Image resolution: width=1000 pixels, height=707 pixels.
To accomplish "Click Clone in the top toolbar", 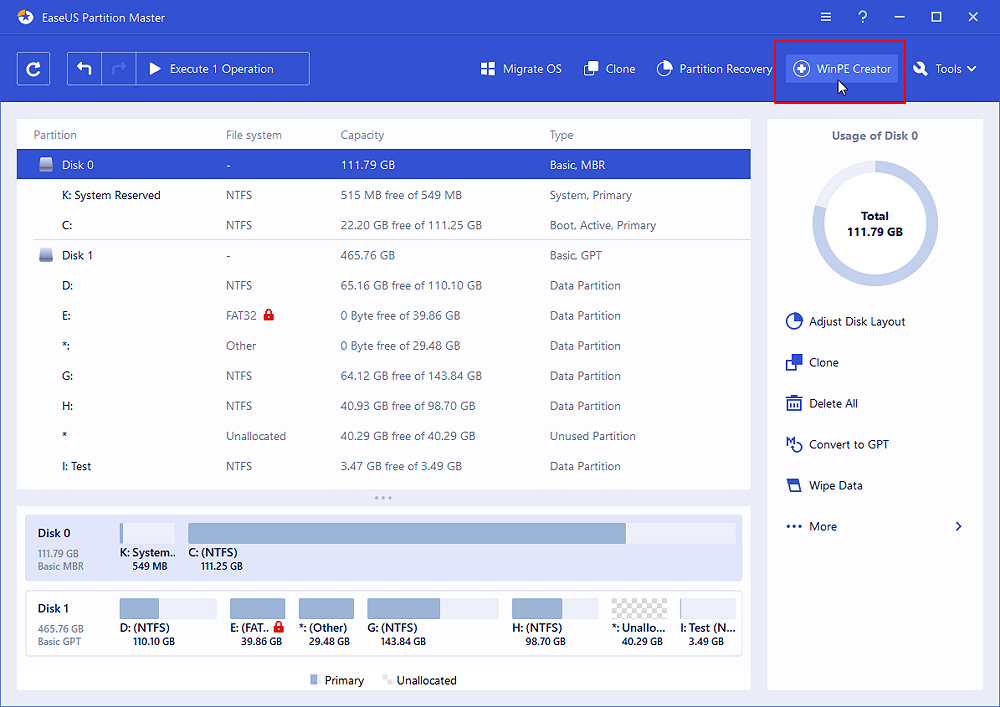I will point(609,69).
